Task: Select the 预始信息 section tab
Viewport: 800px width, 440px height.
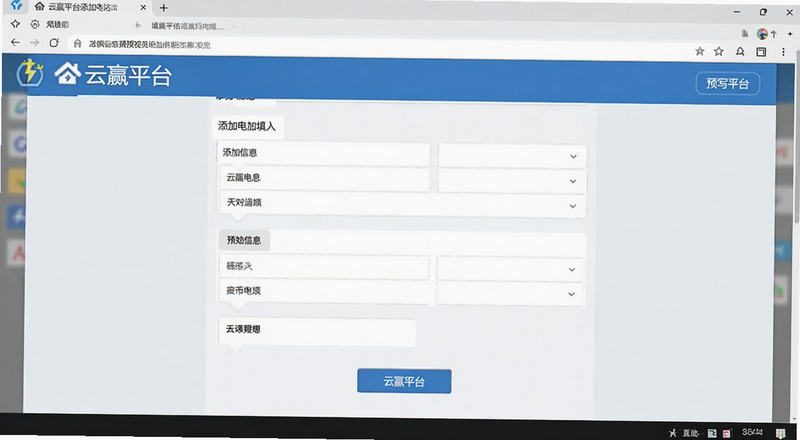Action: pyautogui.click(x=244, y=240)
